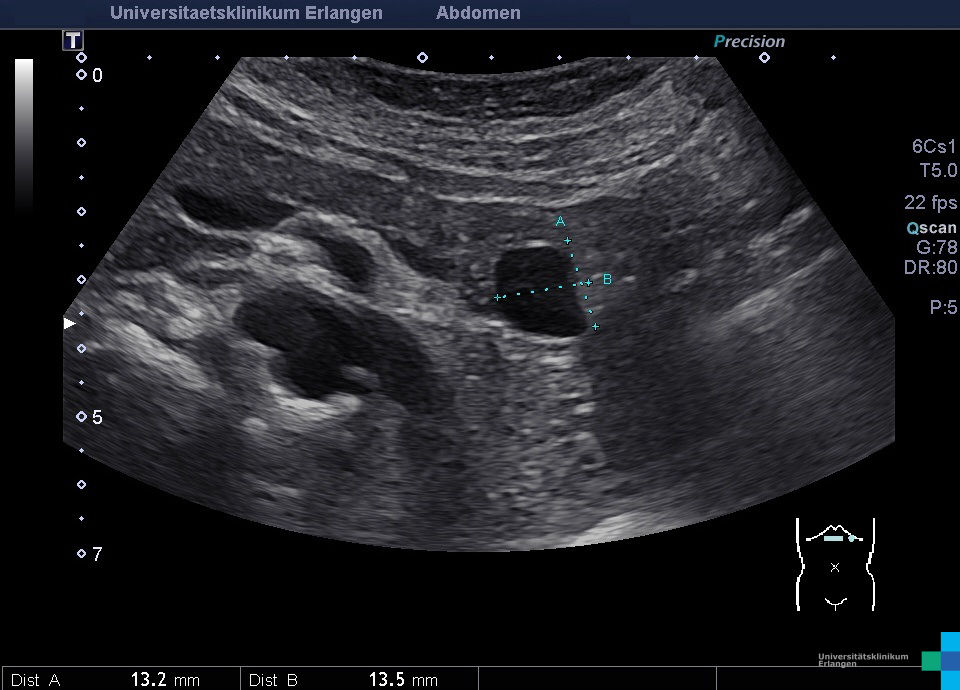960x690 pixels.
Task: Click the T icon at top left
Action: tap(73, 41)
